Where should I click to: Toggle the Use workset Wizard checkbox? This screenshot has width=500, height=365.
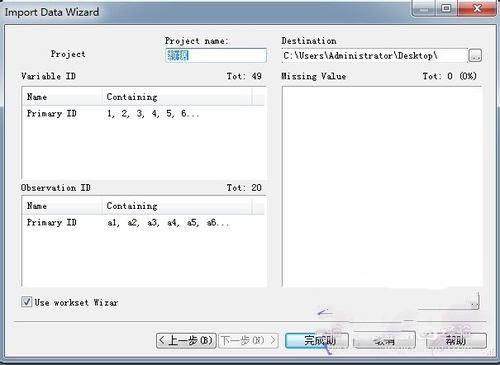coord(26,302)
